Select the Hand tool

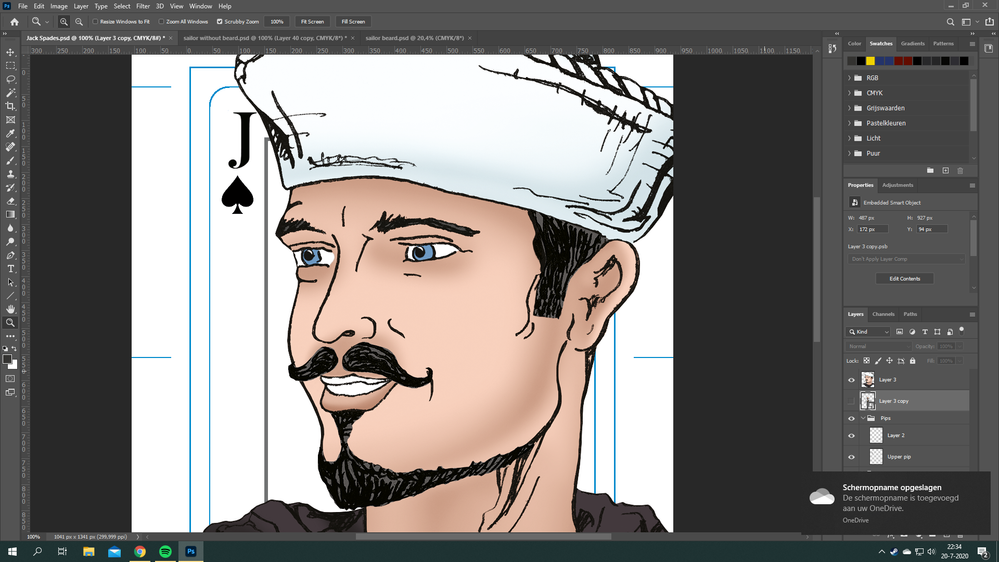click(x=11, y=309)
